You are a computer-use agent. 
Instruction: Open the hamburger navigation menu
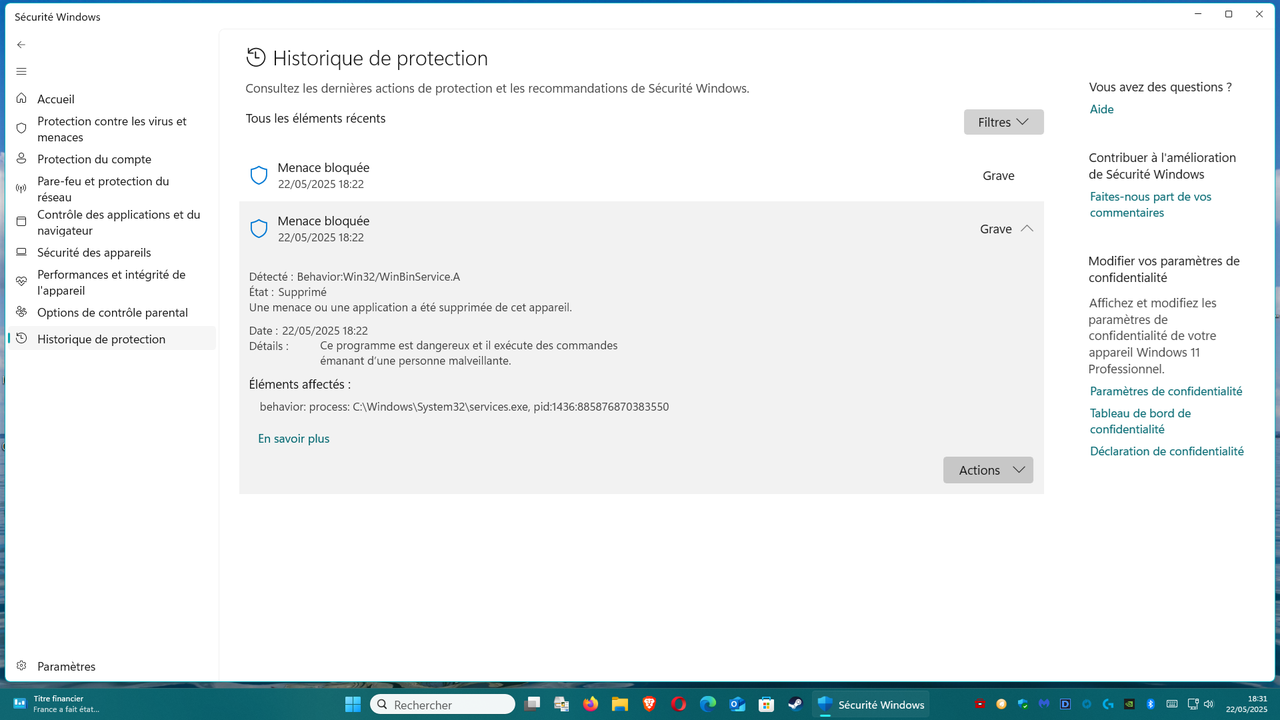[21, 72]
